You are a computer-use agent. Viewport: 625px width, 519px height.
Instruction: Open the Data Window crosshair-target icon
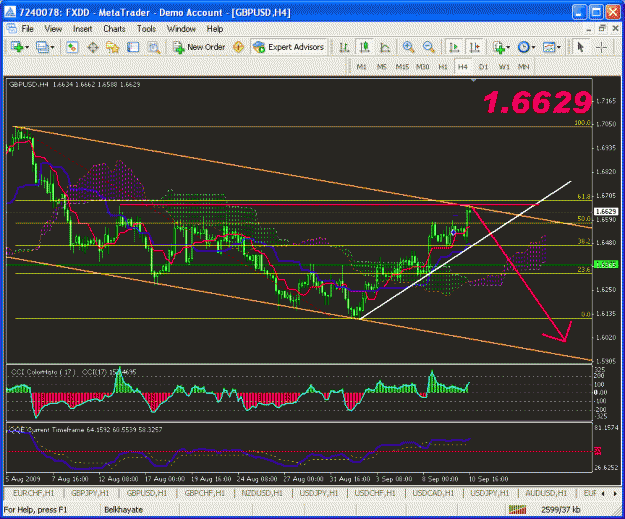point(92,47)
